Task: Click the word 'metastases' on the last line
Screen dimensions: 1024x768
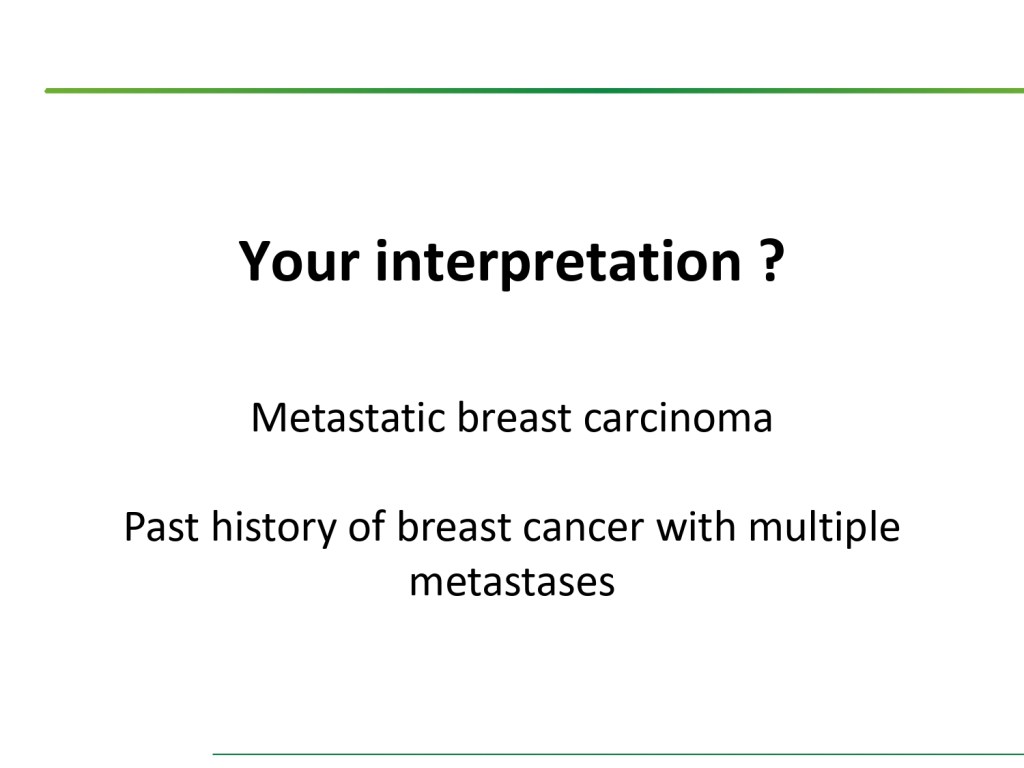Action: 511,581
